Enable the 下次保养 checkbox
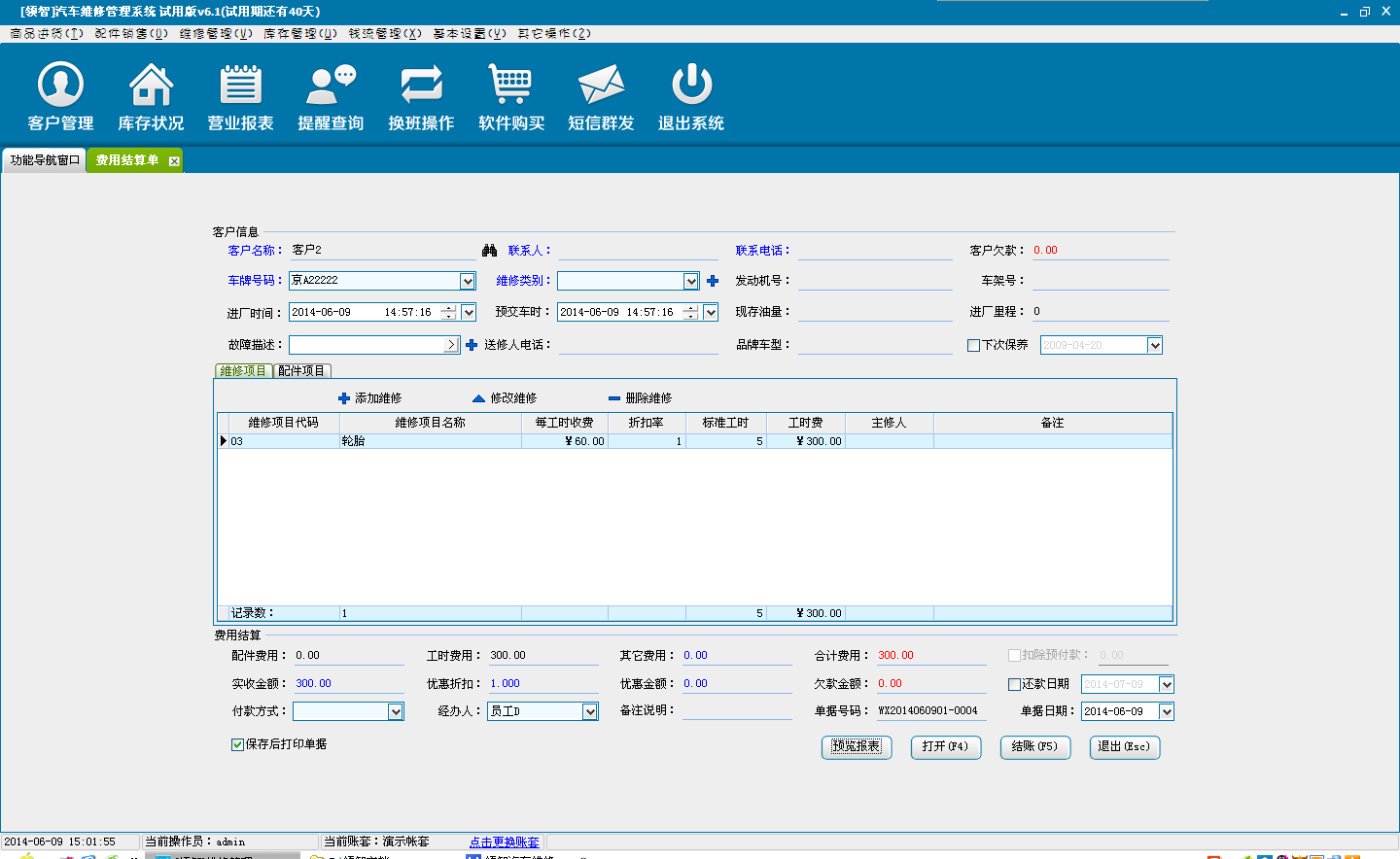 (973, 345)
